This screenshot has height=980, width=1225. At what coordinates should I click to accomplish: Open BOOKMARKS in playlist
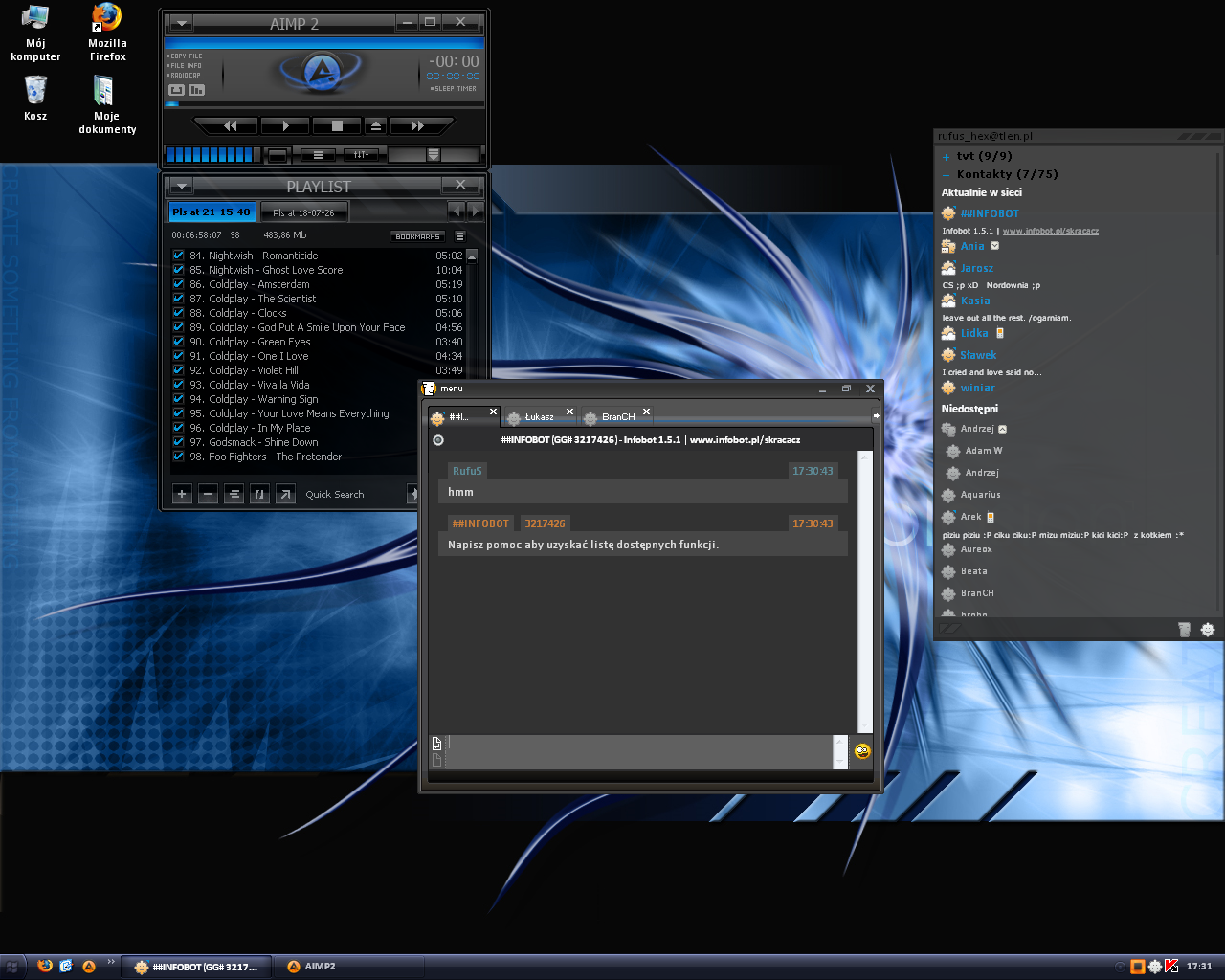(417, 236)
